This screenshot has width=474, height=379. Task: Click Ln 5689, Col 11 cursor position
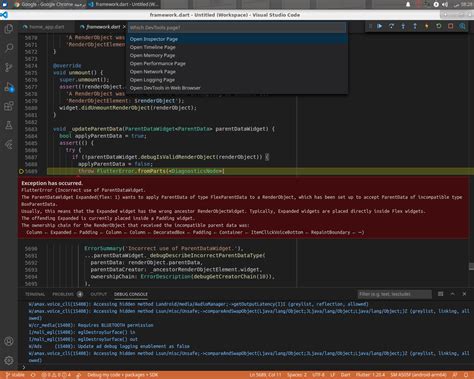[x=265, y=375]
